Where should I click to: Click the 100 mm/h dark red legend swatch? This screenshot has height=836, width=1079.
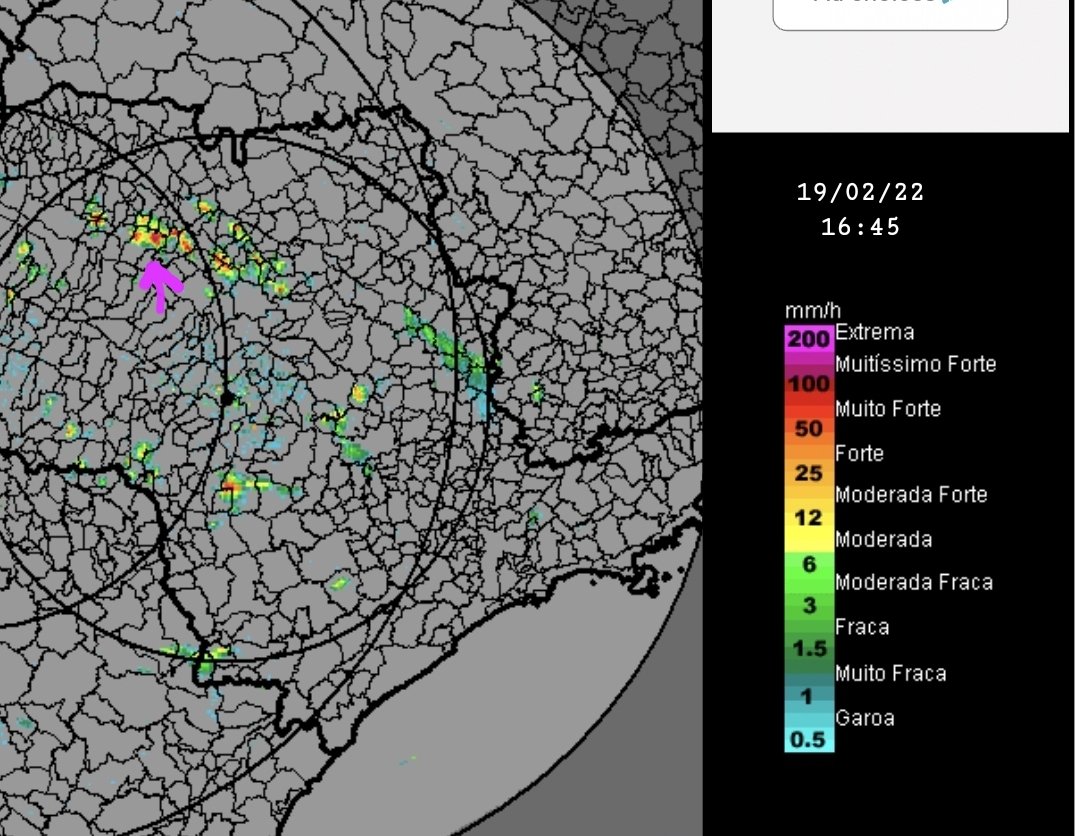click(809, 383)
